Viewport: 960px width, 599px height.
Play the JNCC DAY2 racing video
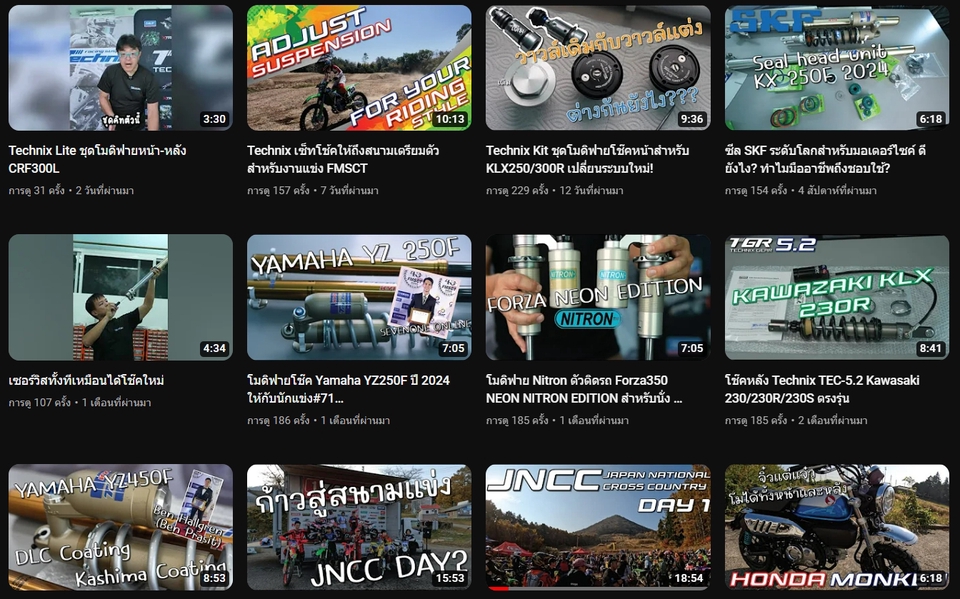353,527
